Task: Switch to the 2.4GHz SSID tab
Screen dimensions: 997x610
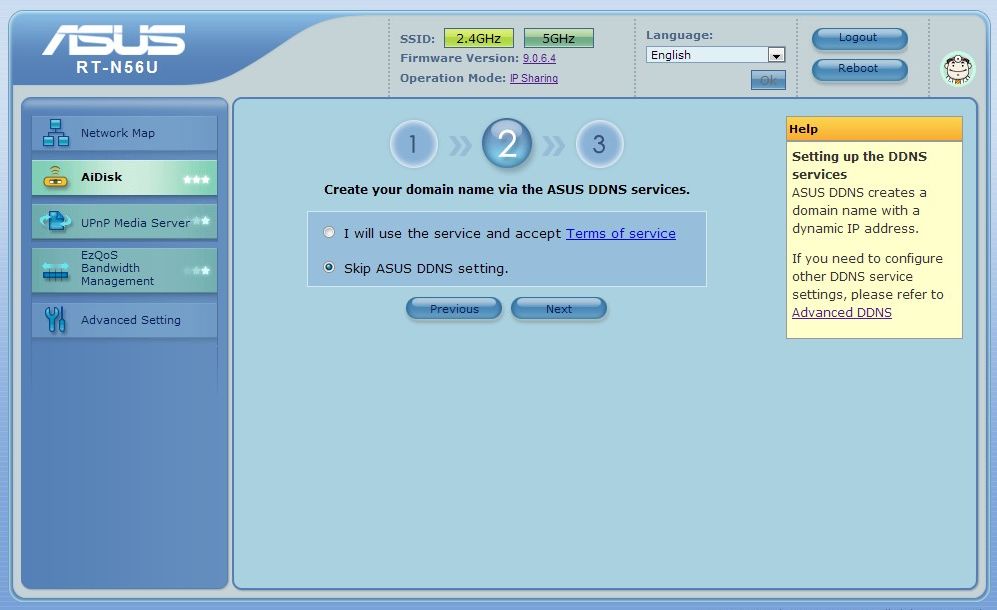Action: [478, 39]
